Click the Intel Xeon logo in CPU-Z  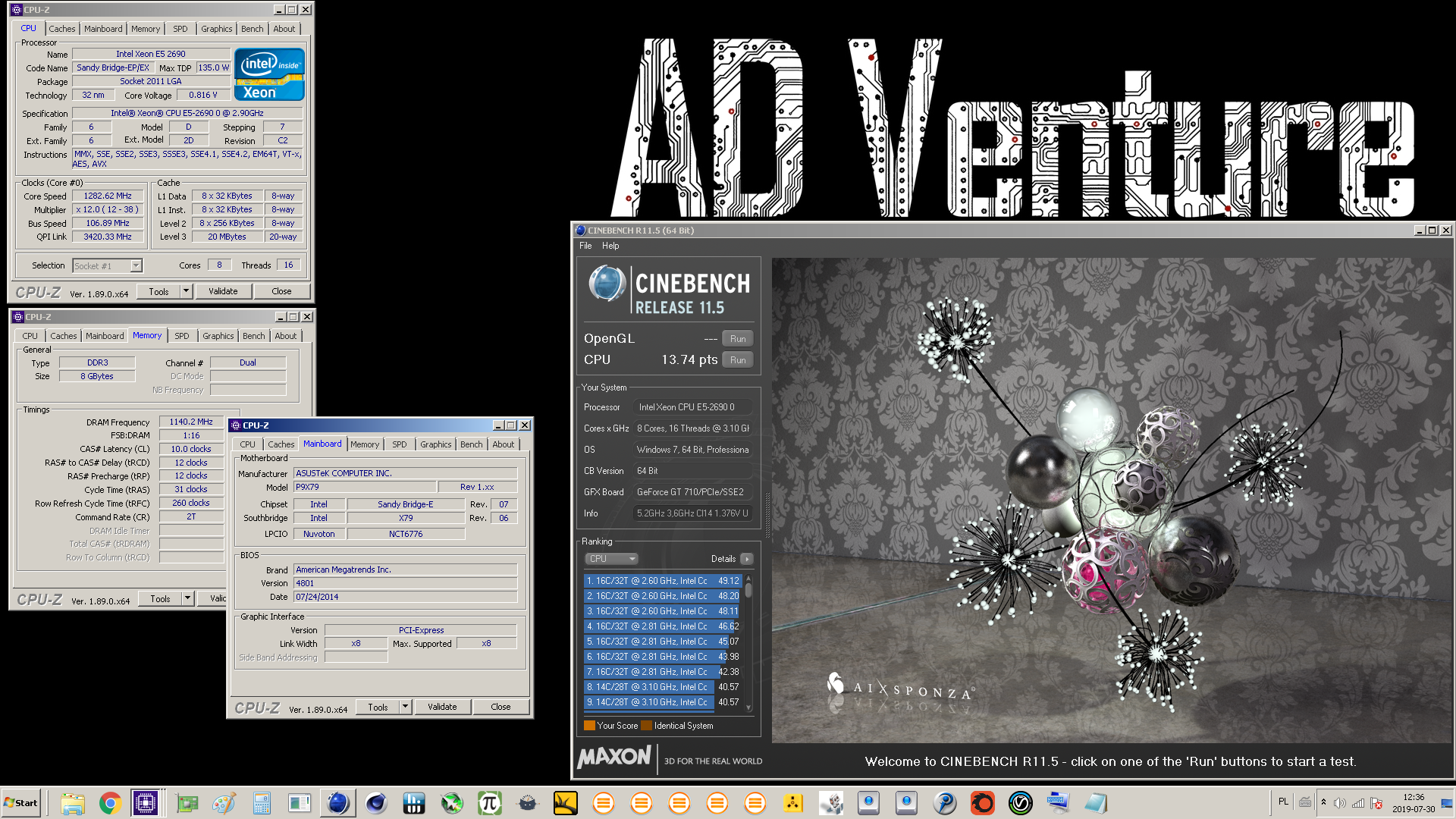point(269,74)
